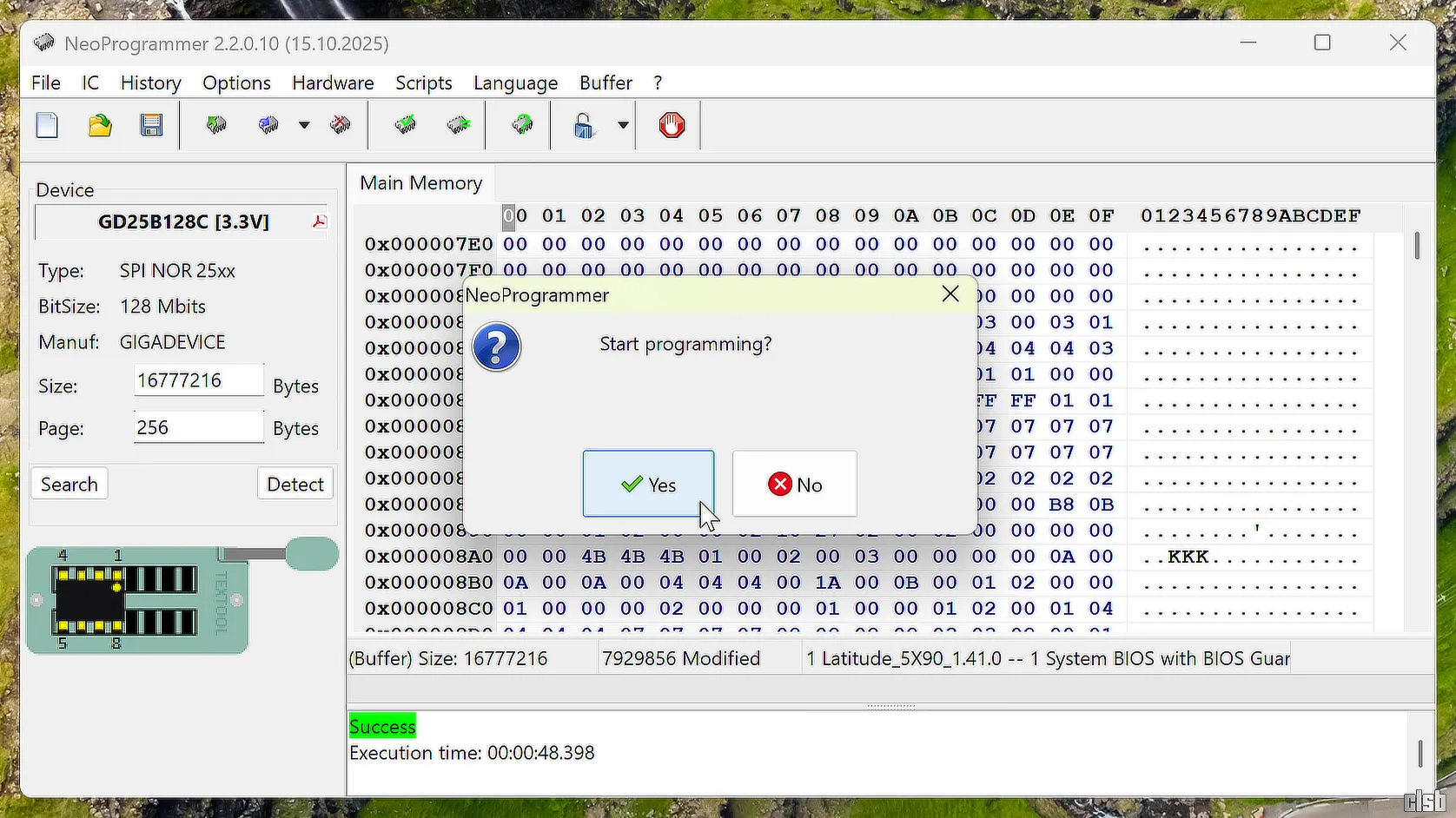Click the Read IC chip icon
Viewport: 1456px width, 818px height.
tap(216, 126)
